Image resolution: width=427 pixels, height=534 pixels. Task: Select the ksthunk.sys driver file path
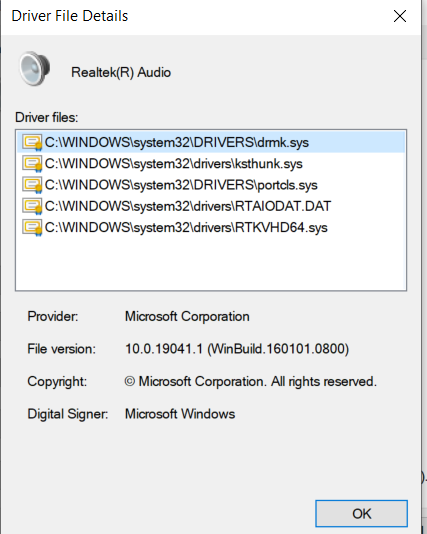coord(174,164)
